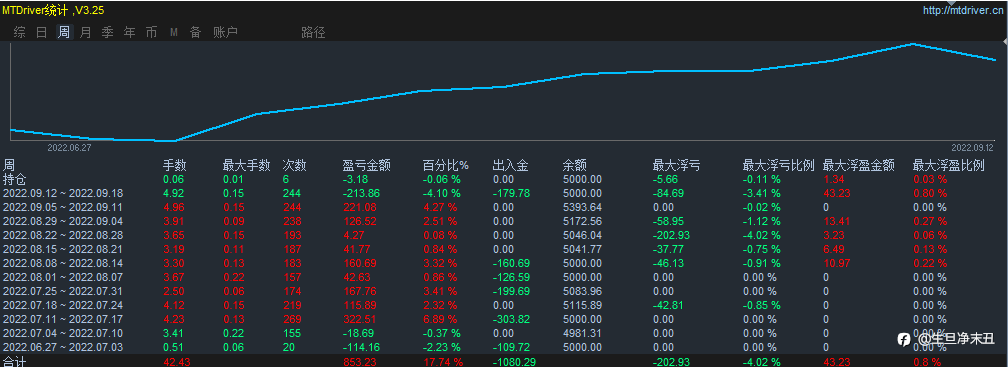
Task: Switch to the 综 summary tab
Action: [x=19, y=32]
